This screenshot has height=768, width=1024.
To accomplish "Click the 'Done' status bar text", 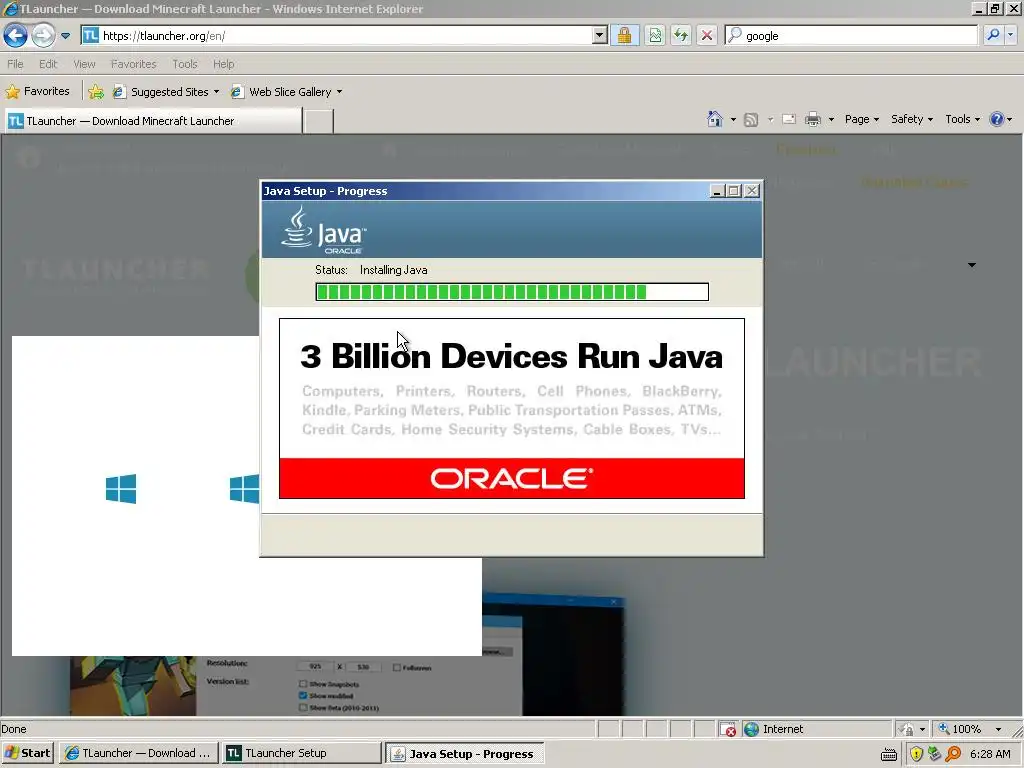I will click(x=14, y=729).
